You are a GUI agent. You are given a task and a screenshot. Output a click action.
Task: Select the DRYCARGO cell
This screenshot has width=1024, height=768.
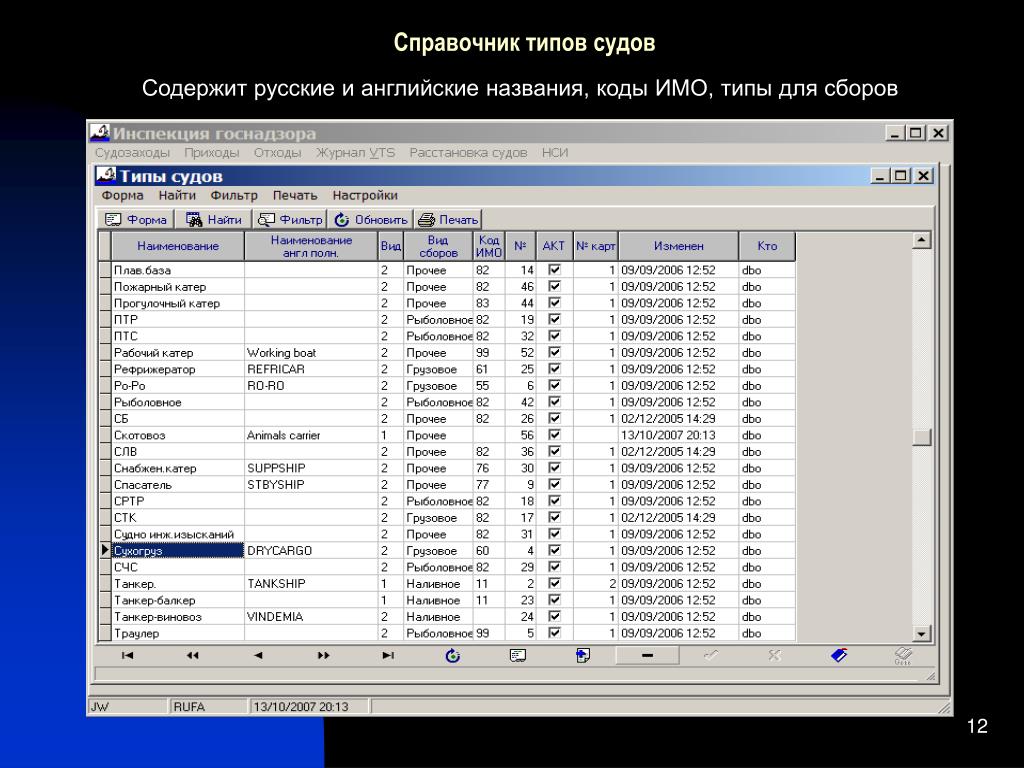(x=312, y=551)
